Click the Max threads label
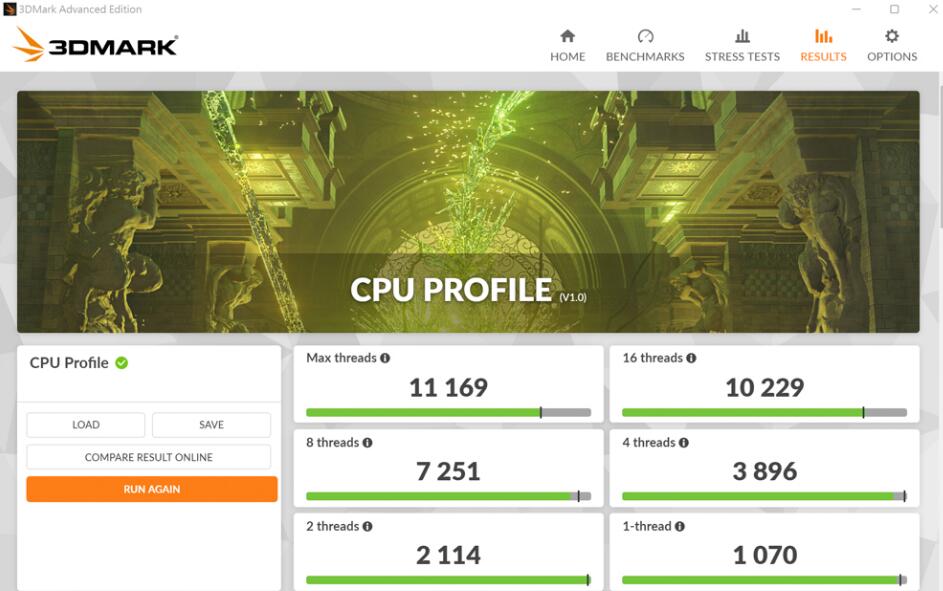This screenshot has height=591, width=943. (341, 358)
